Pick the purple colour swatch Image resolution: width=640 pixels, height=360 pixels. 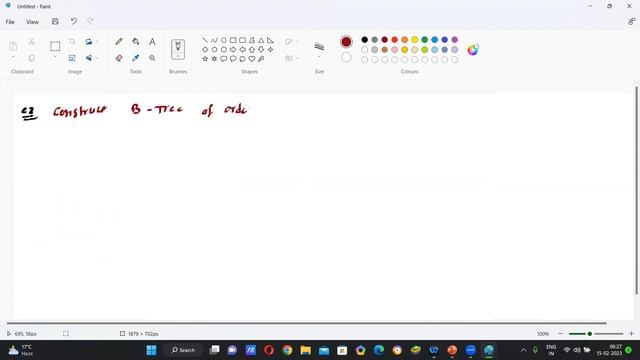pos(455,40)
